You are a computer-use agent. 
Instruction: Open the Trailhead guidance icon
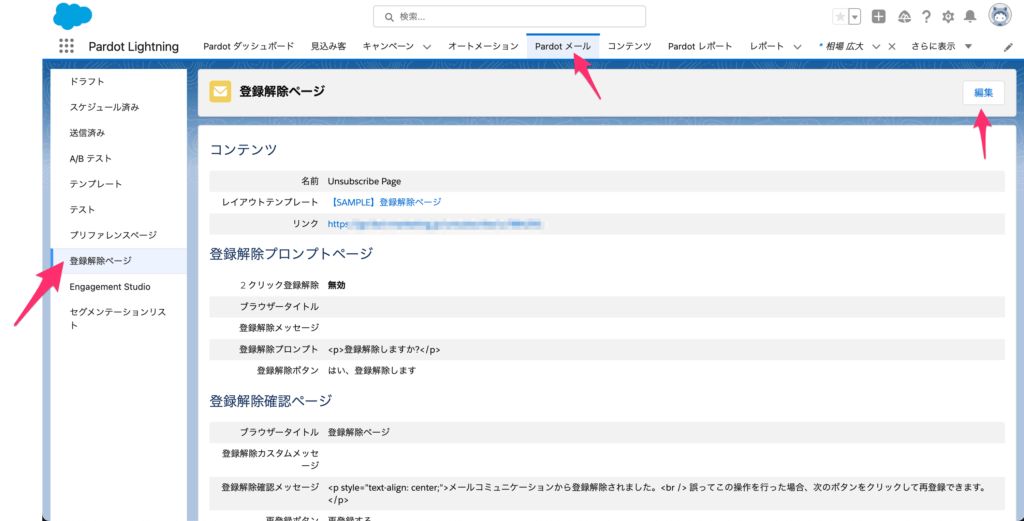pyautogui.click(x=904, y=17)
